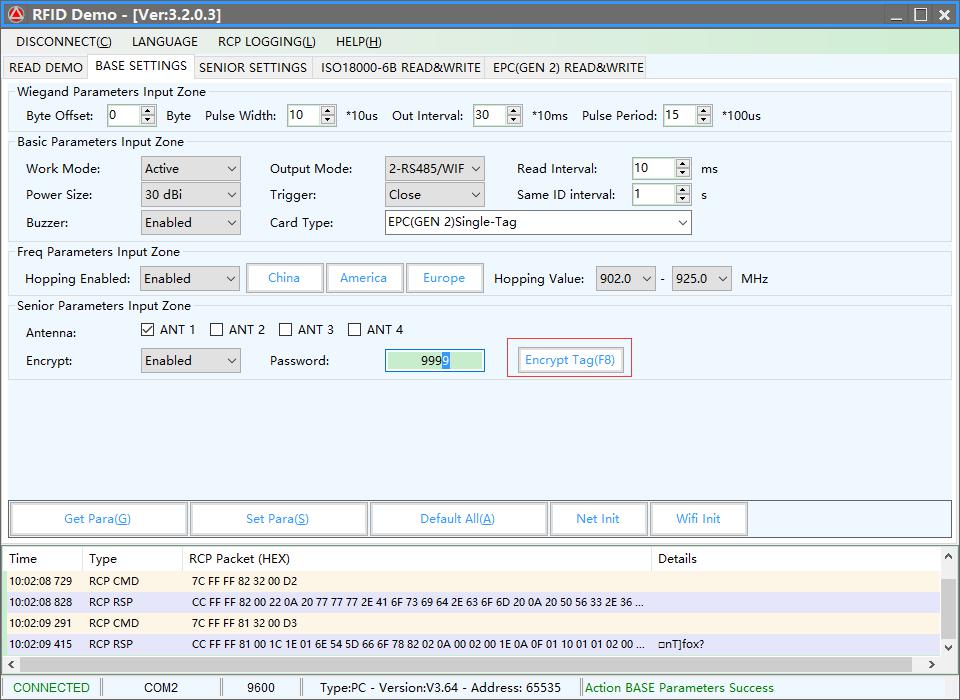960x700 pixels.
Task: Enable the ANT 2 antenna checkbox
Action: point(217,330)
